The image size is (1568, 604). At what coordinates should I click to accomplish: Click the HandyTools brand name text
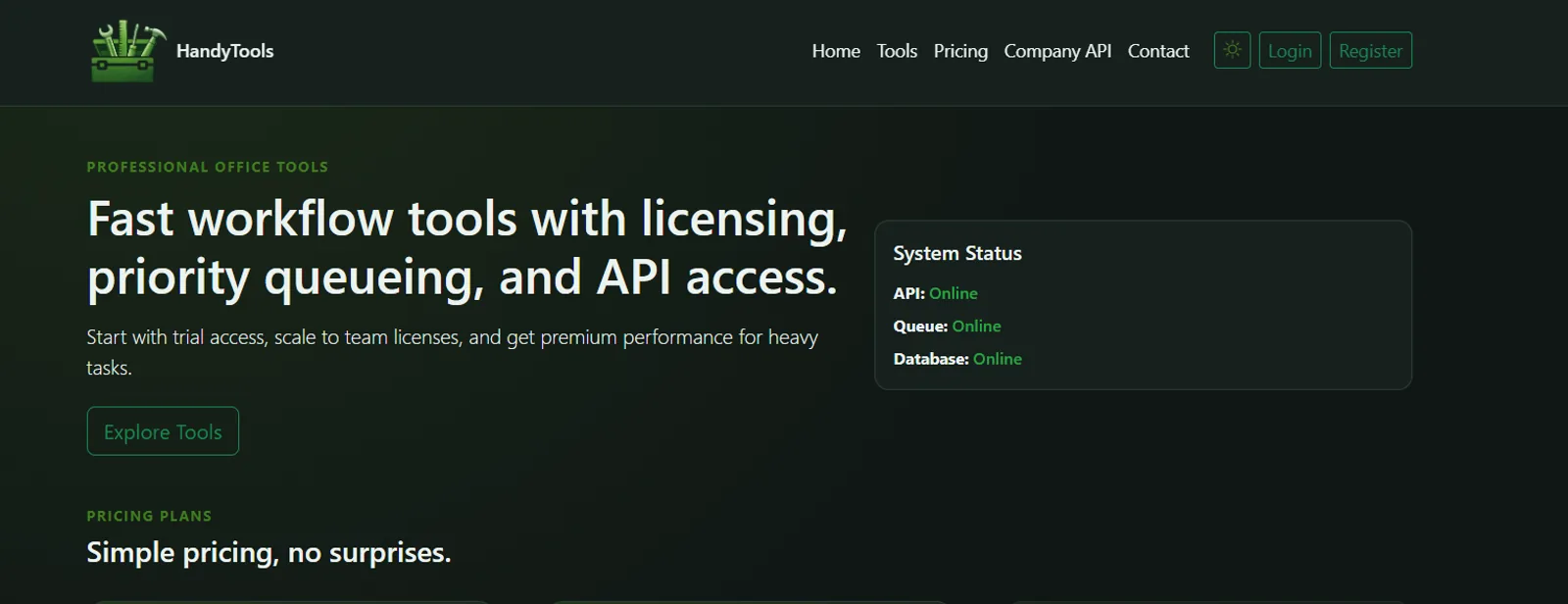point(224,51)
